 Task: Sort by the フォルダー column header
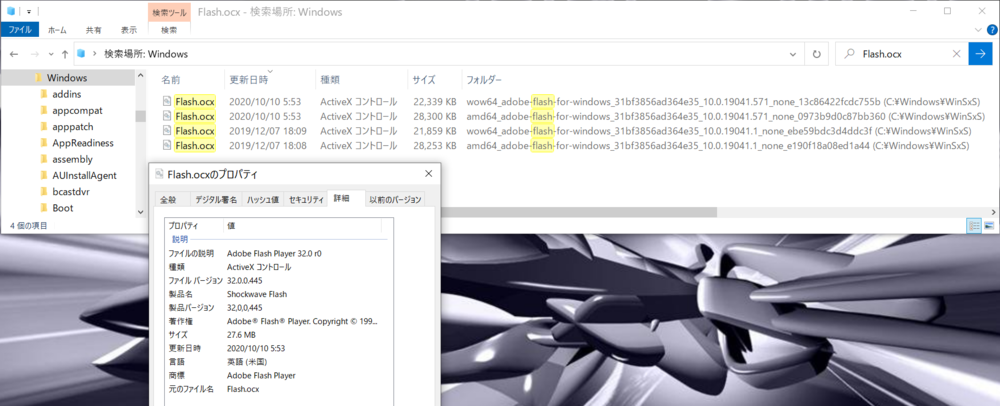point(483,80)
